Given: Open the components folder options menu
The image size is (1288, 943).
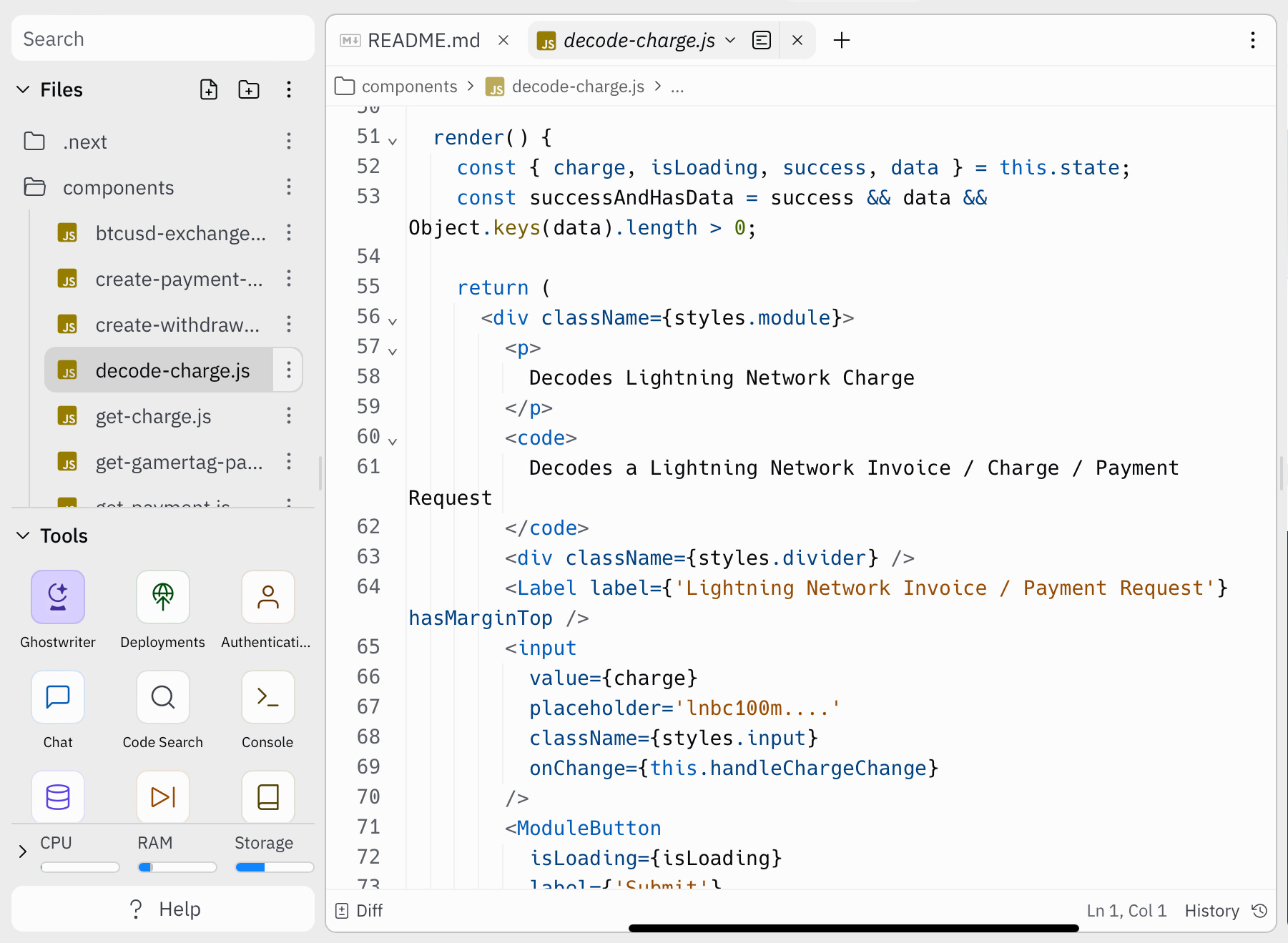Looking at the screenshot, I should pyautogui.click(x=289, y=187).
